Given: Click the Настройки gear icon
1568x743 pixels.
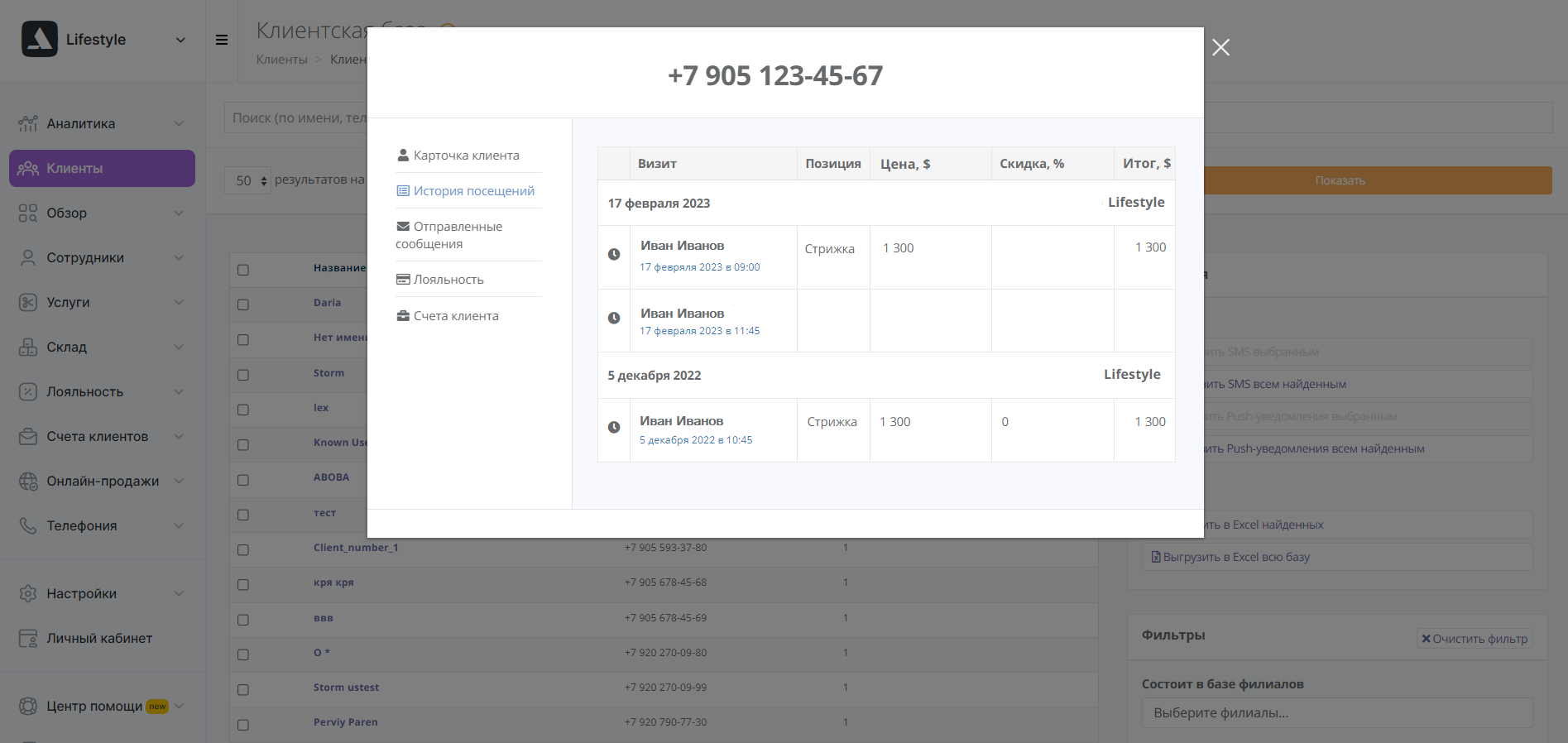Looking at the screenshot, I should (x=28, y=594).
